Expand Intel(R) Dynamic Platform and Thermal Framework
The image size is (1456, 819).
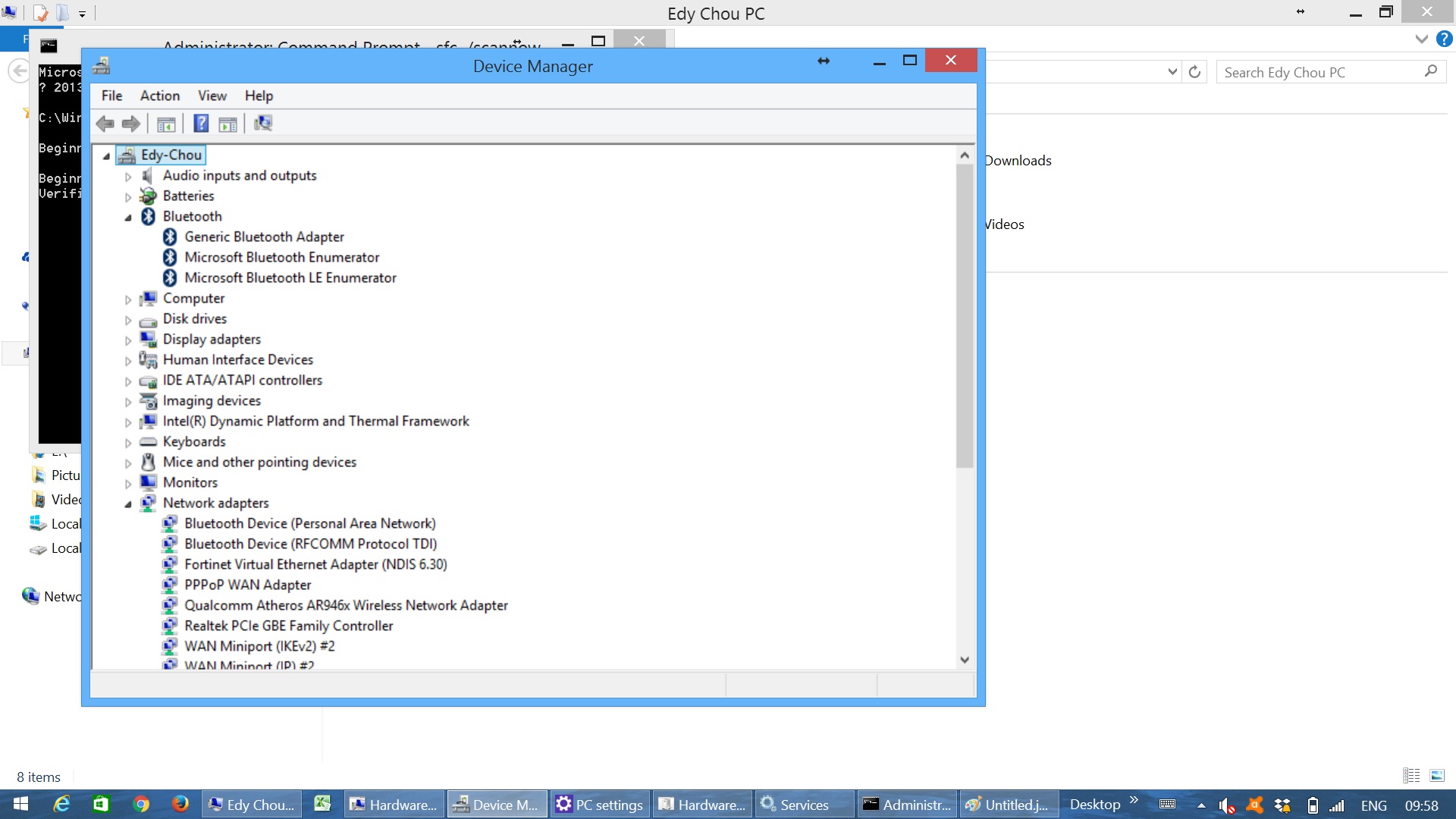128,422
